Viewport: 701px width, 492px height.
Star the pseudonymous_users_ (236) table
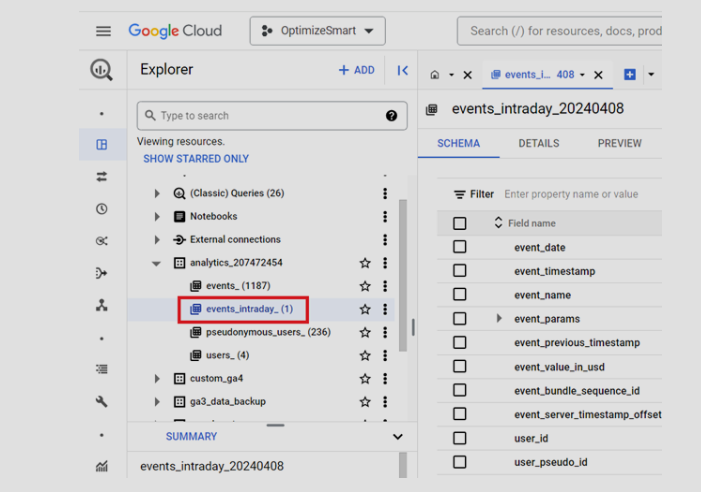pyautogui.click(x=365, y=332)
